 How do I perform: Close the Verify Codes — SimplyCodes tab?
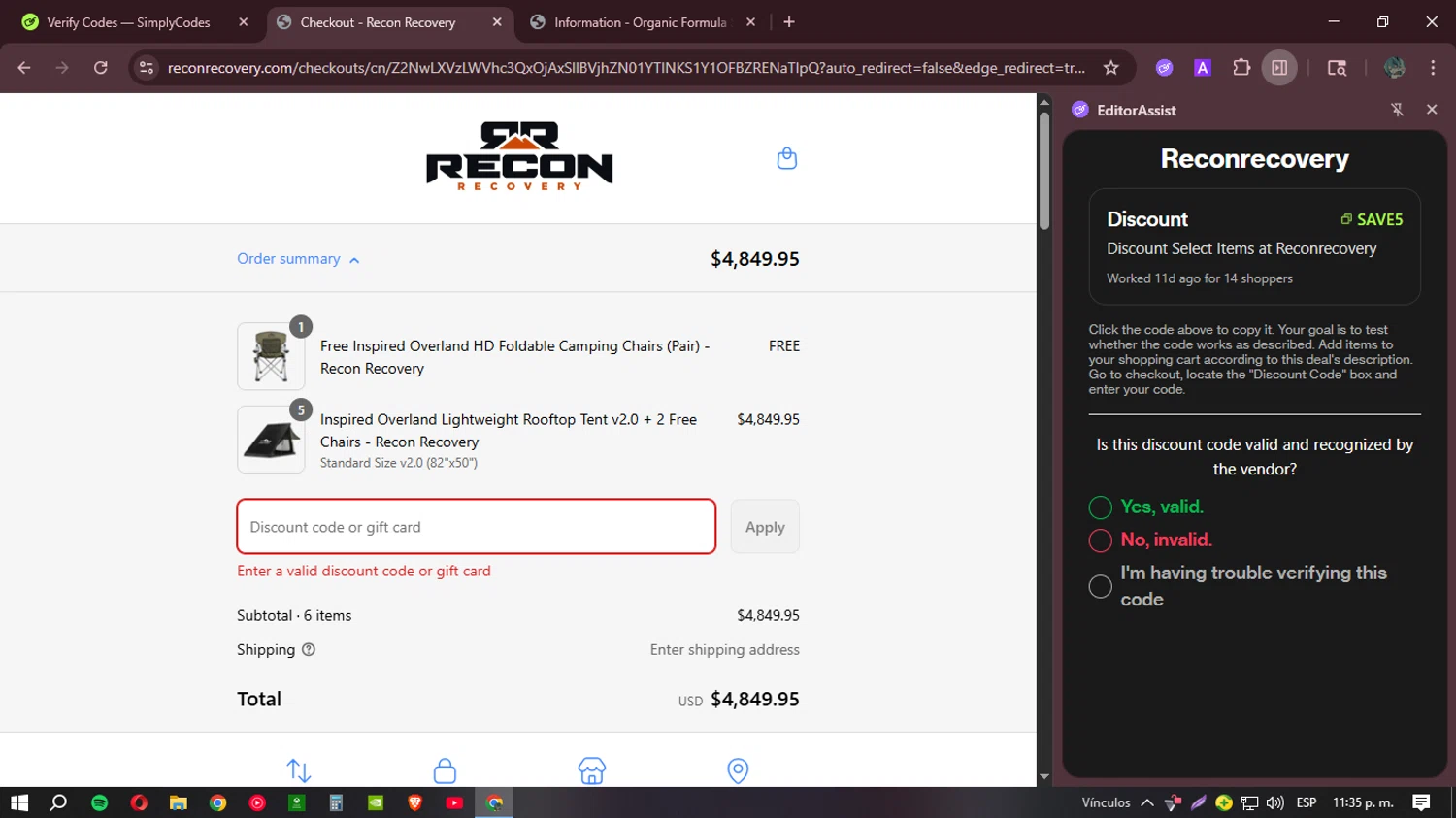(244, 22)
